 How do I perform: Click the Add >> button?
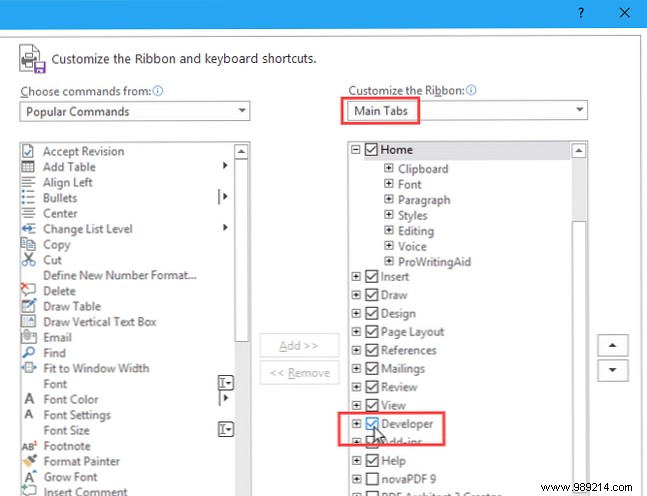[299, 345]
